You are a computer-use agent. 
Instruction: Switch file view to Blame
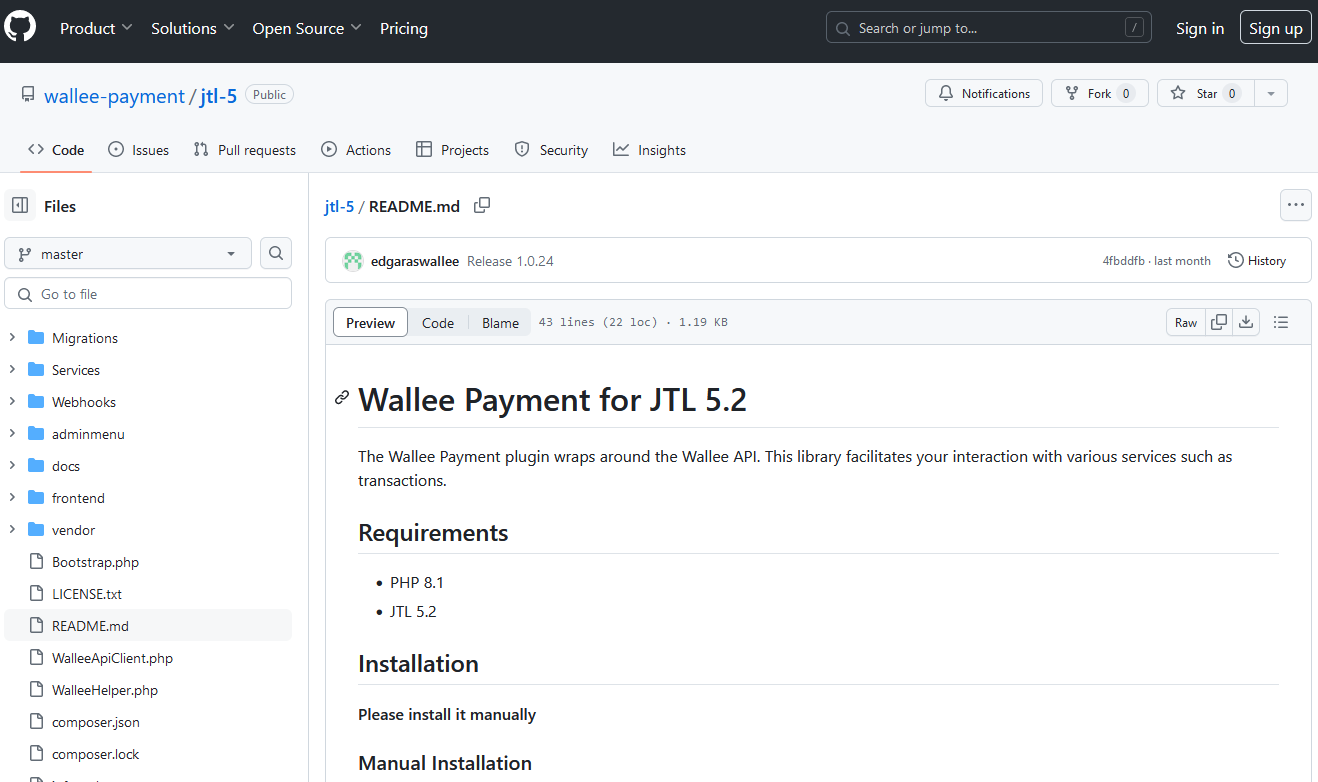(x=500, y=322)
